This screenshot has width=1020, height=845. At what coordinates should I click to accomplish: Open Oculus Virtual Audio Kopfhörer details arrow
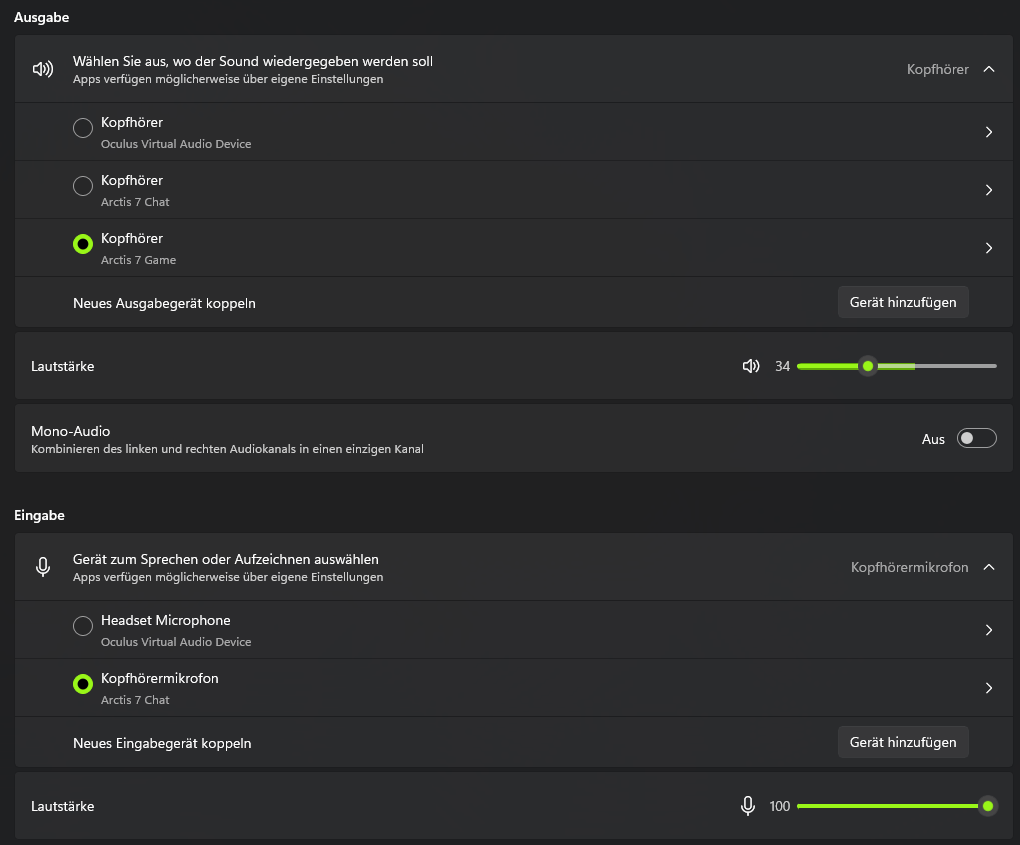[989, 132]
